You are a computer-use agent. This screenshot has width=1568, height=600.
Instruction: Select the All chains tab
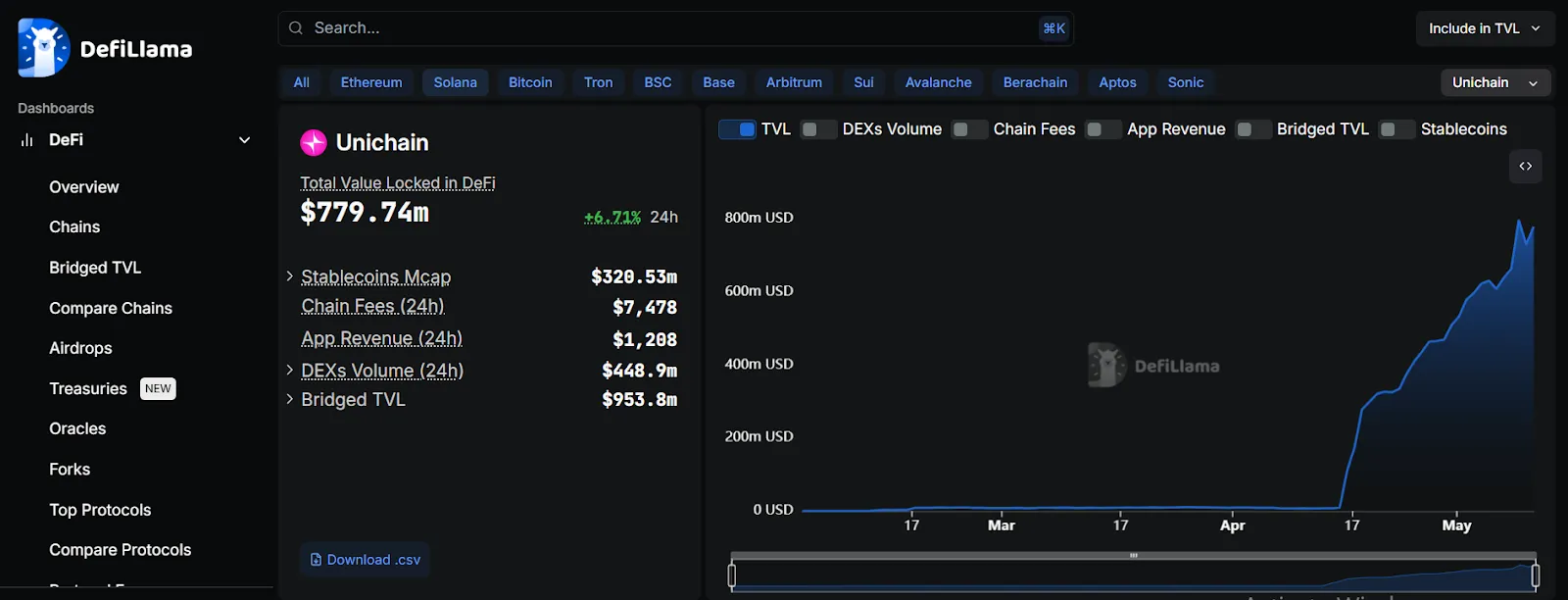302,82
